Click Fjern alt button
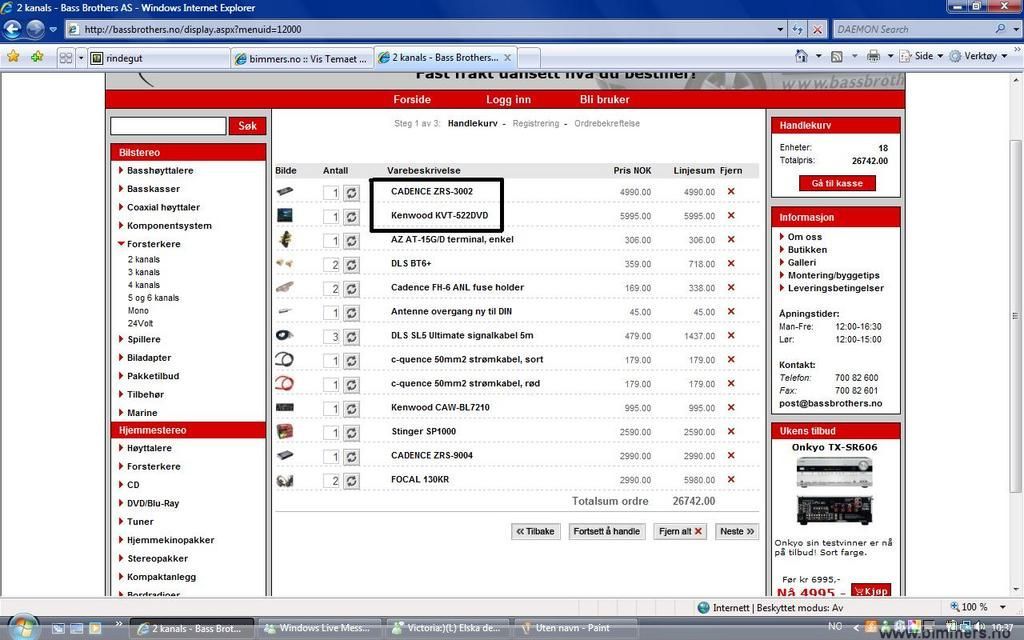 click(x=680, y=531)
